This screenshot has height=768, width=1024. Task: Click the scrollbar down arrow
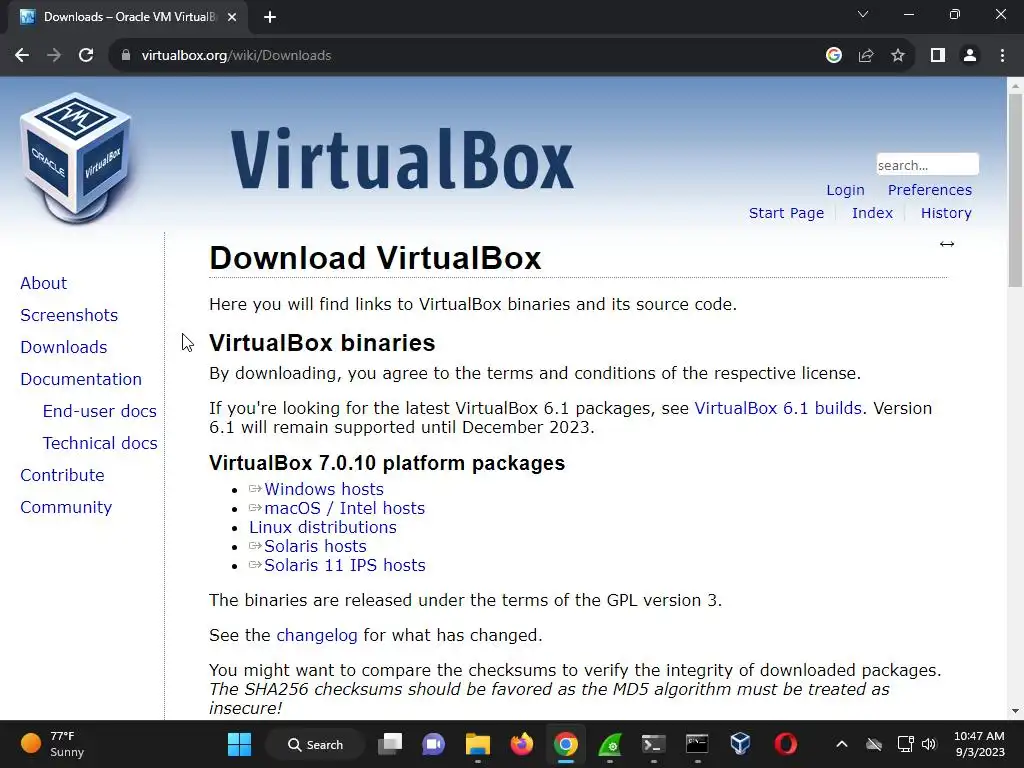click(1015, 711)
